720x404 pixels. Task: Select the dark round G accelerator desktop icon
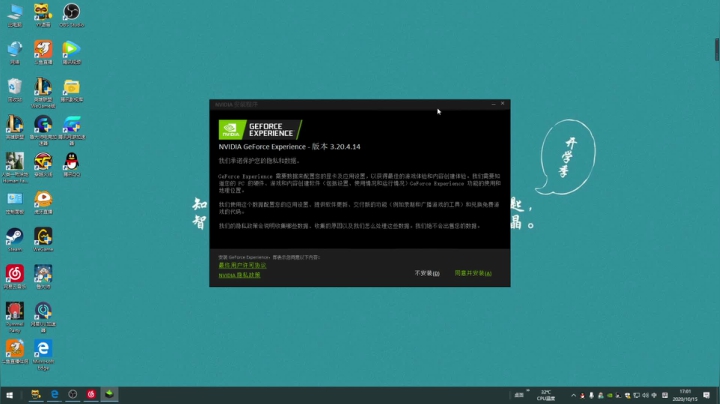pos(43,130)
